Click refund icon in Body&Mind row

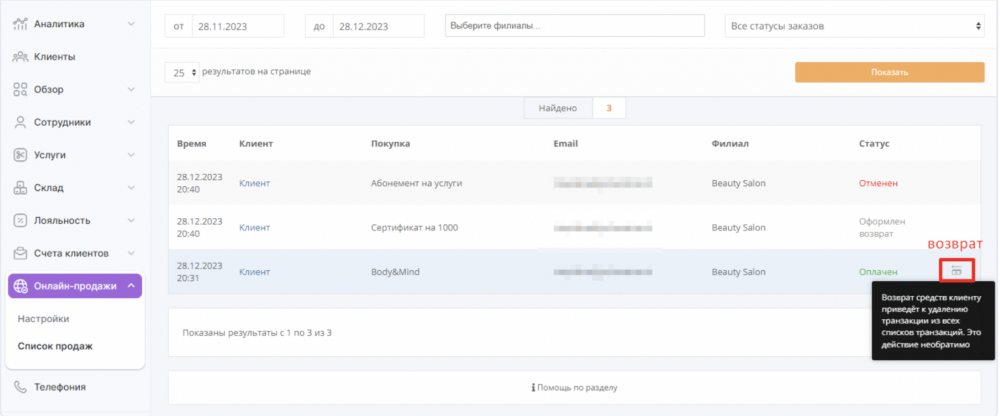pyautogui.click(x=956, y=271)
